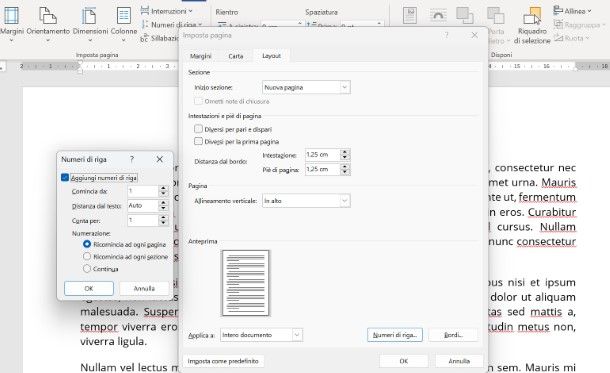Open the Interruzioni breaks dropdown
610x373 pixels.
[x=167, y=11]
